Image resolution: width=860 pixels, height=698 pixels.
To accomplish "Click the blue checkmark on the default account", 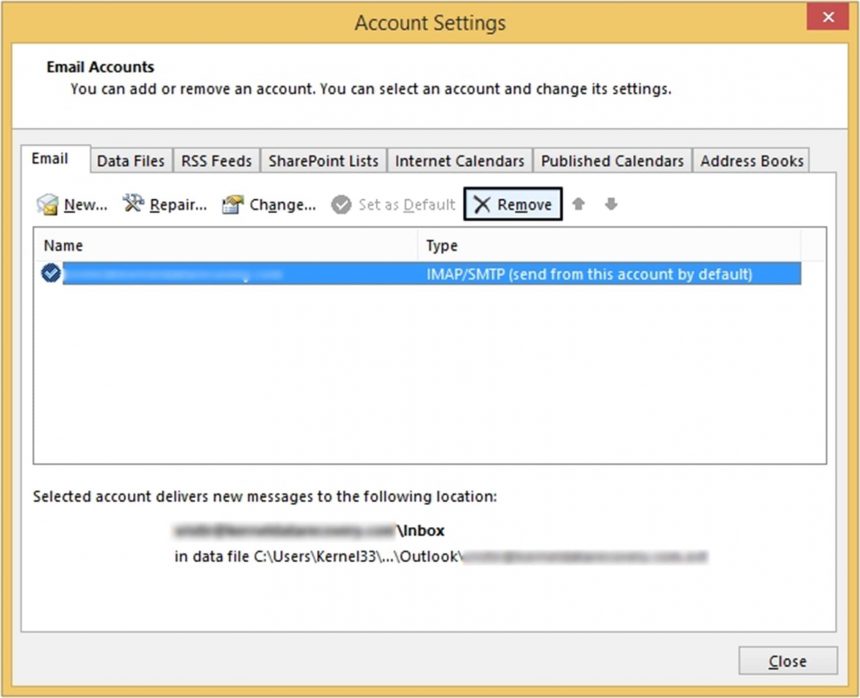I will coord(50,272).
